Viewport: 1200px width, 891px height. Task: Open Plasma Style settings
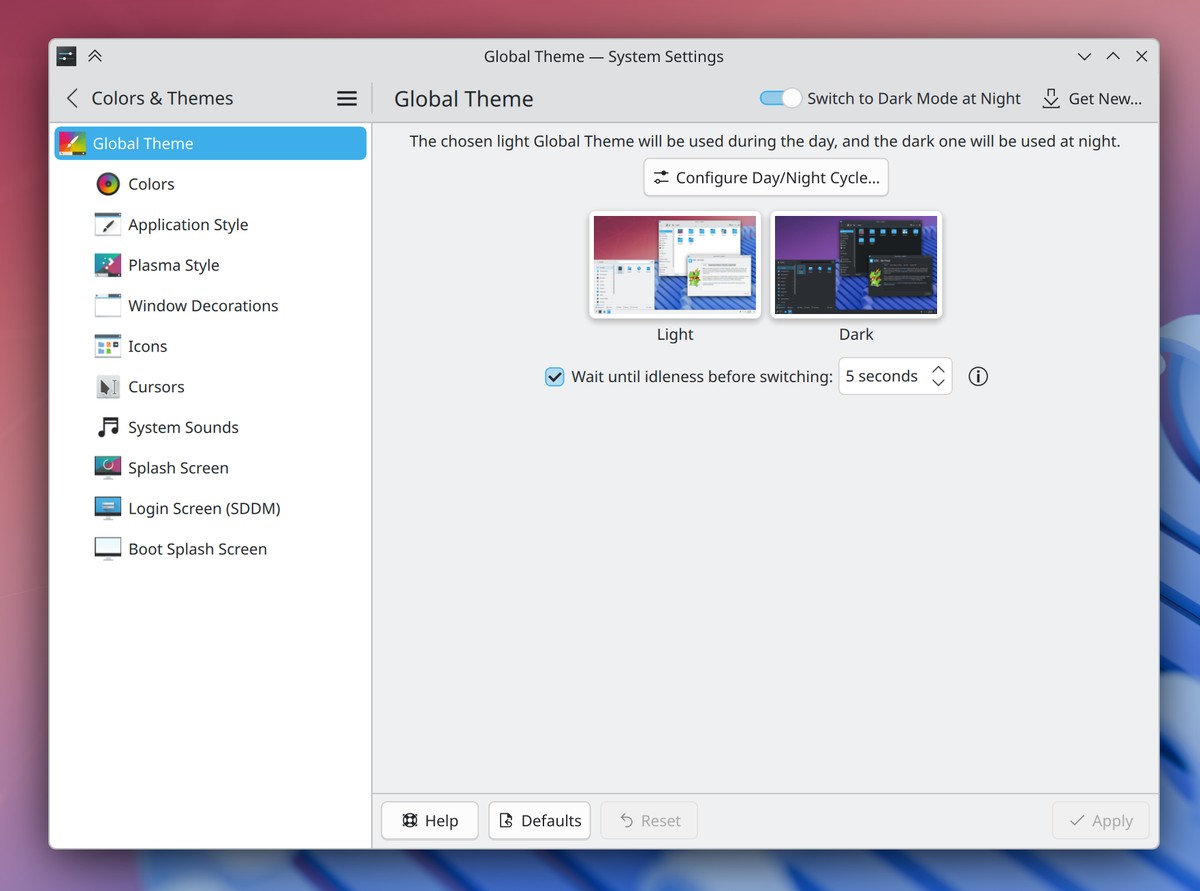[107, 265]
